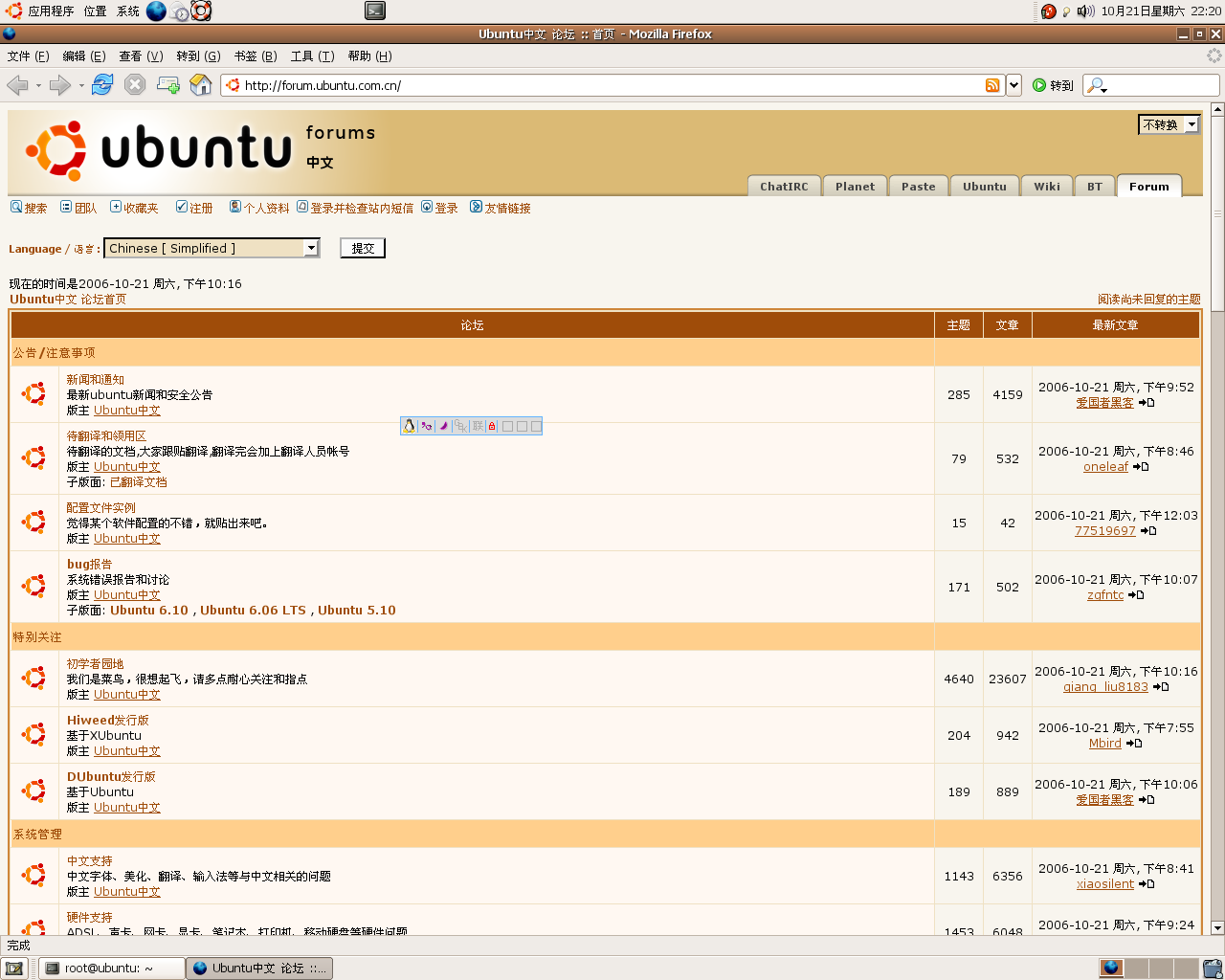Switch to the Paste tab

tap(919, 187)
